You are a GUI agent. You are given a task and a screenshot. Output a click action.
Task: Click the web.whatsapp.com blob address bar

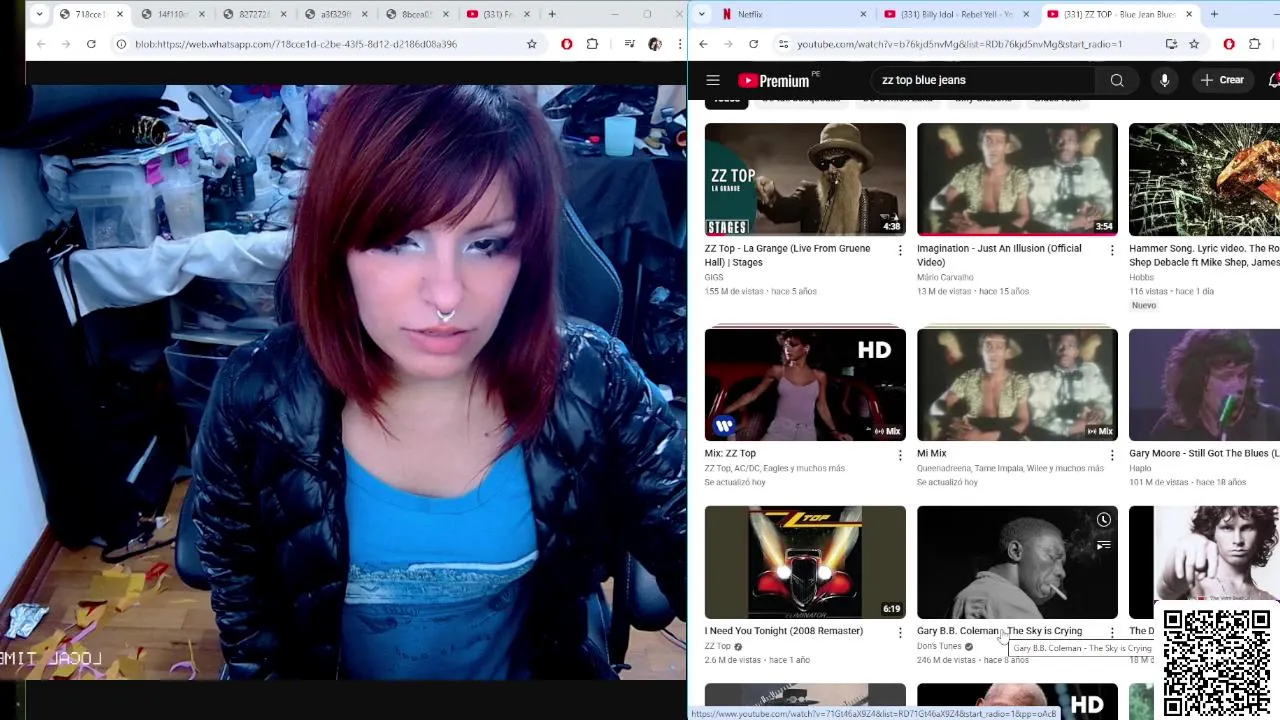[325, 44]
